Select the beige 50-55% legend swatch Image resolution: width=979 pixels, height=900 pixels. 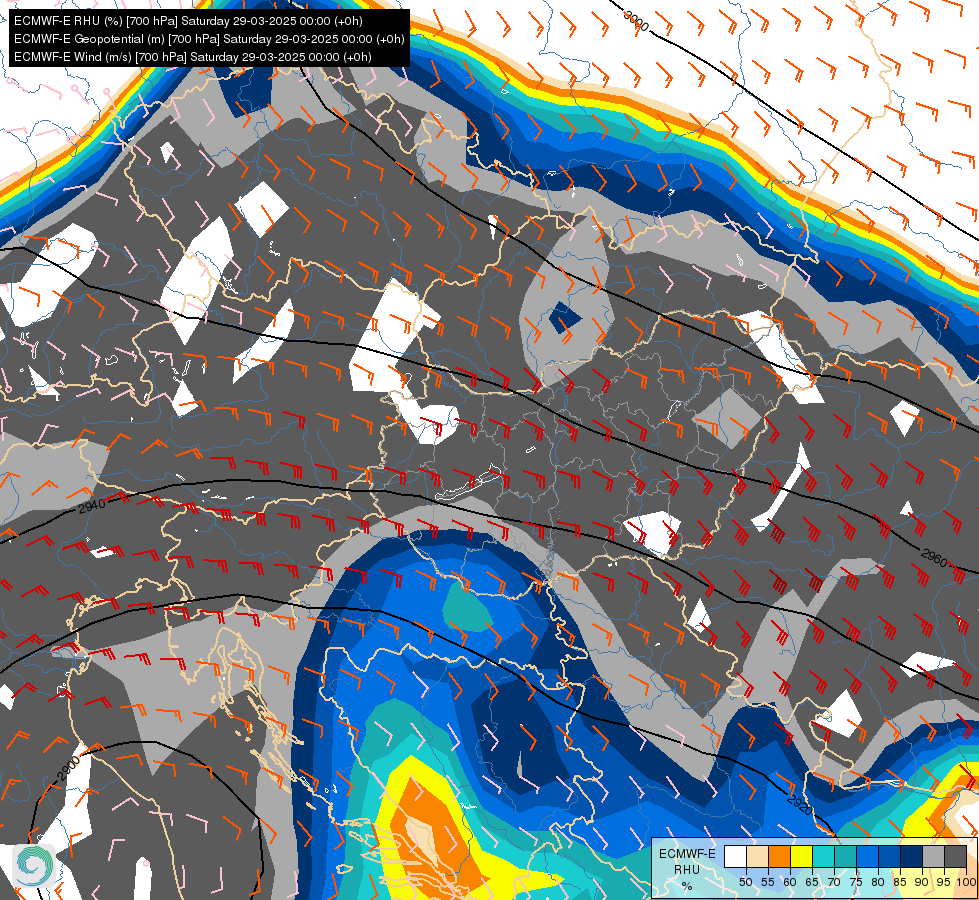(757, 857)
